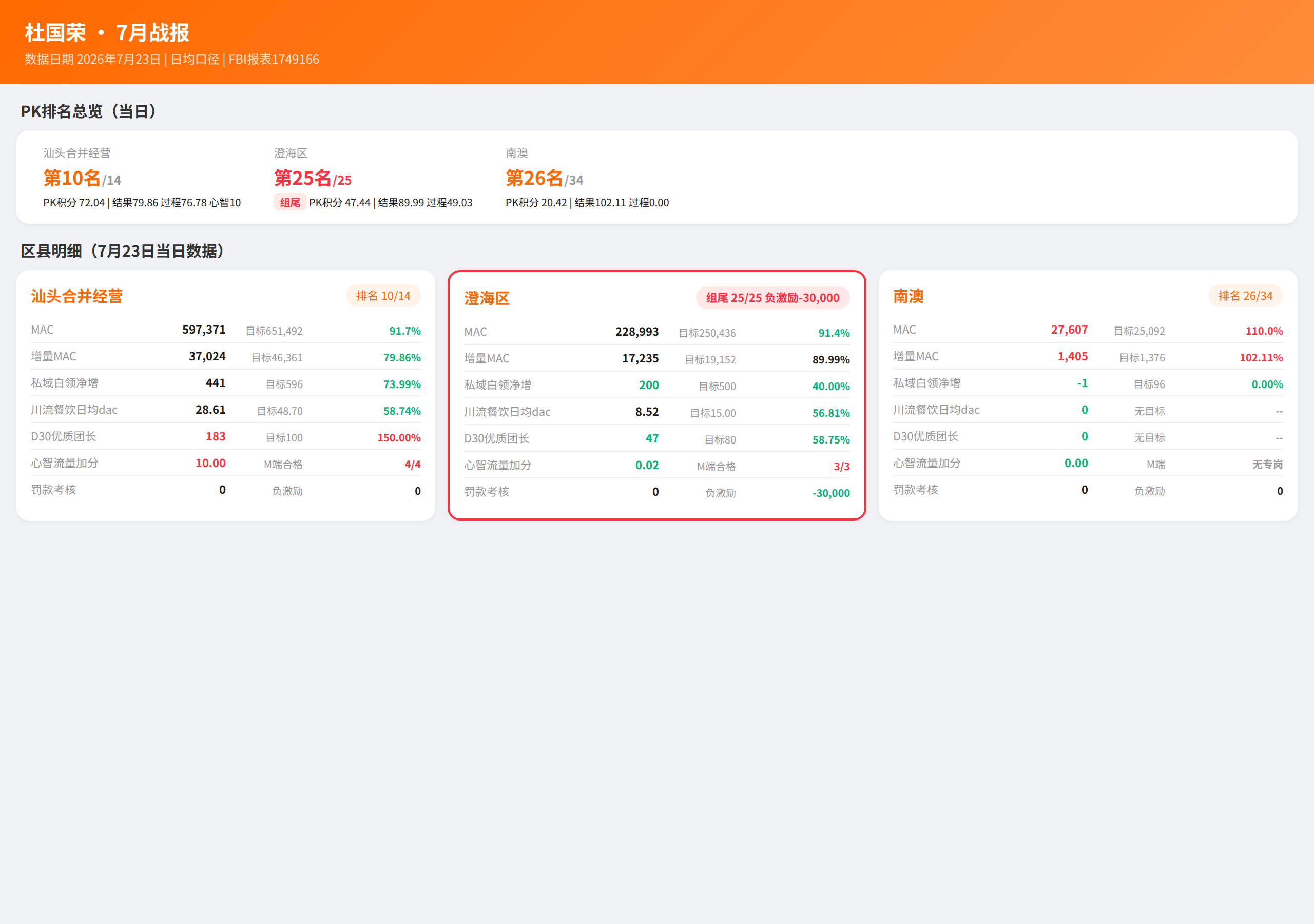This screenshot has height=924, width=1314.
Task: Click the 91.7% MAC completion rate
Action: click(x=405, y=331)
